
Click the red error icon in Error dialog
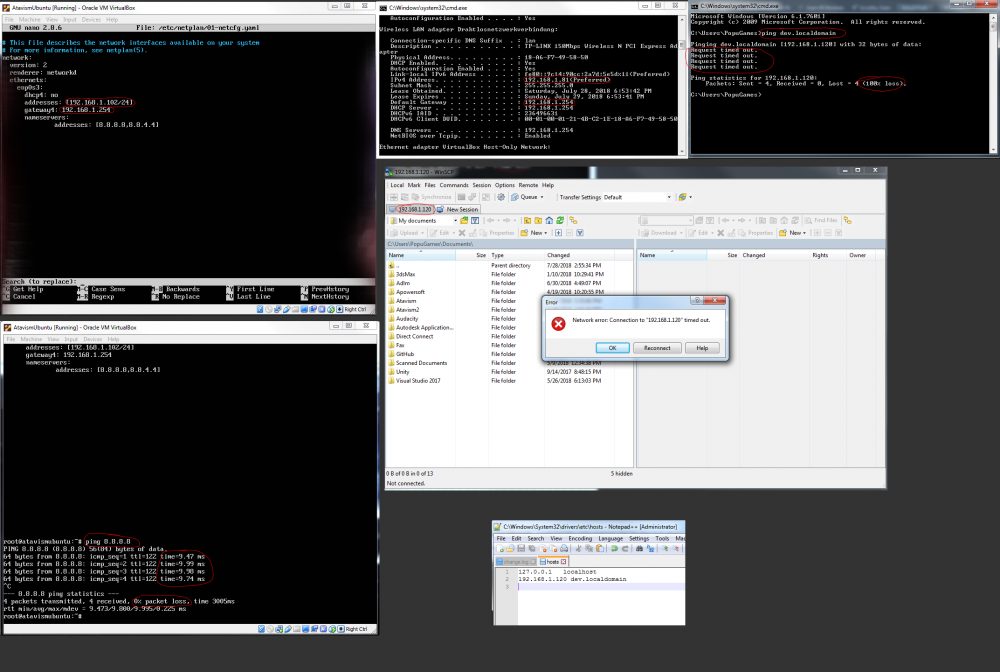(x=559, y=323)
